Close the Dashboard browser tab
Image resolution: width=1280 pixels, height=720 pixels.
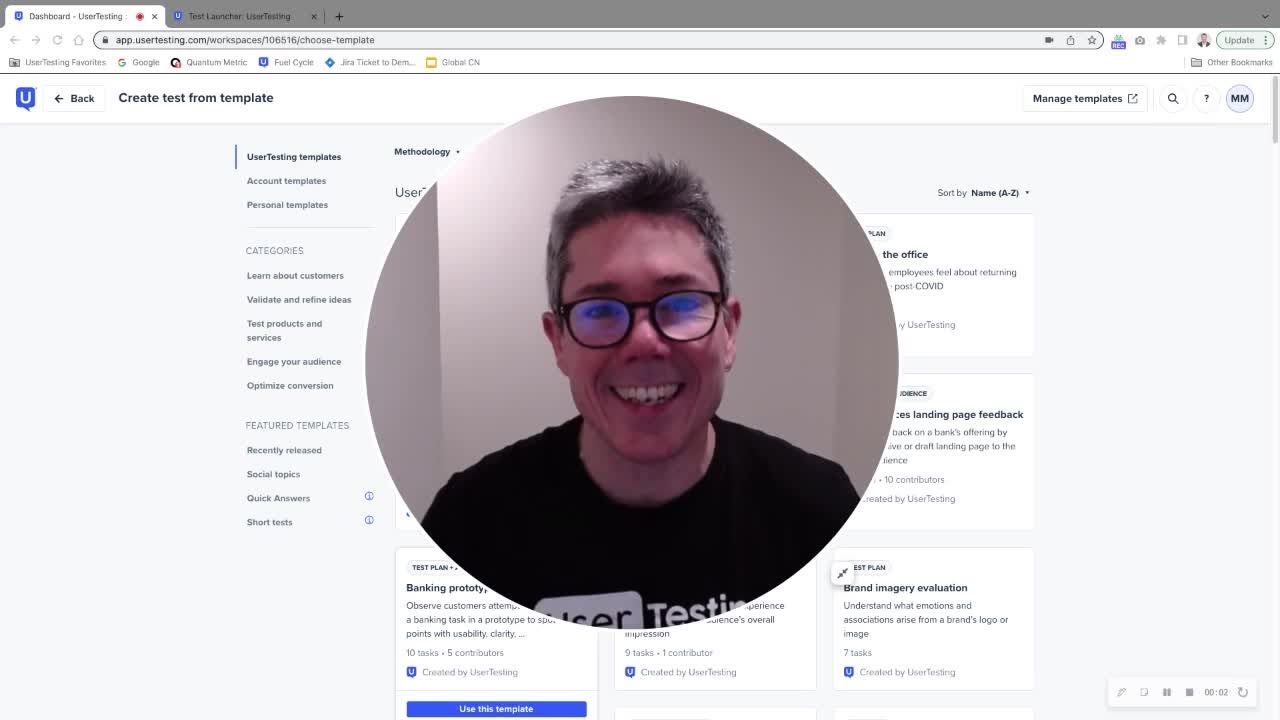coord(154,16)
